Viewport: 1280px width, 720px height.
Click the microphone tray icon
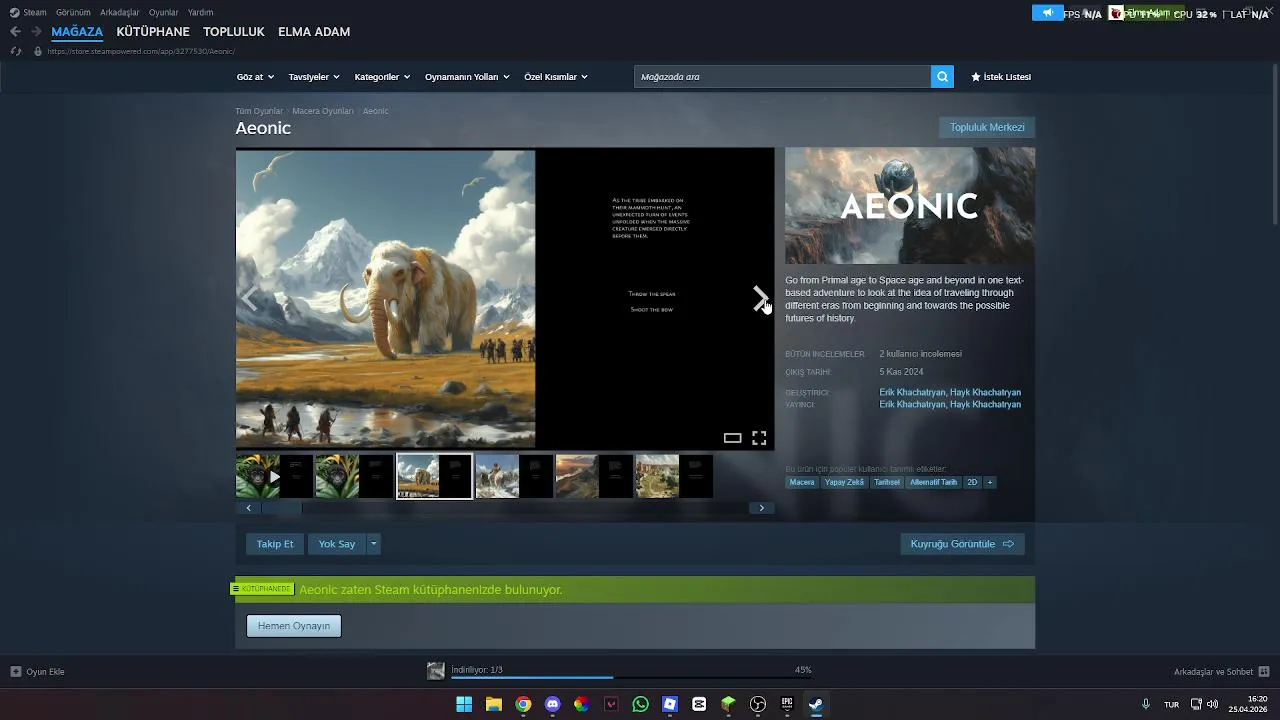[1146, 704]
